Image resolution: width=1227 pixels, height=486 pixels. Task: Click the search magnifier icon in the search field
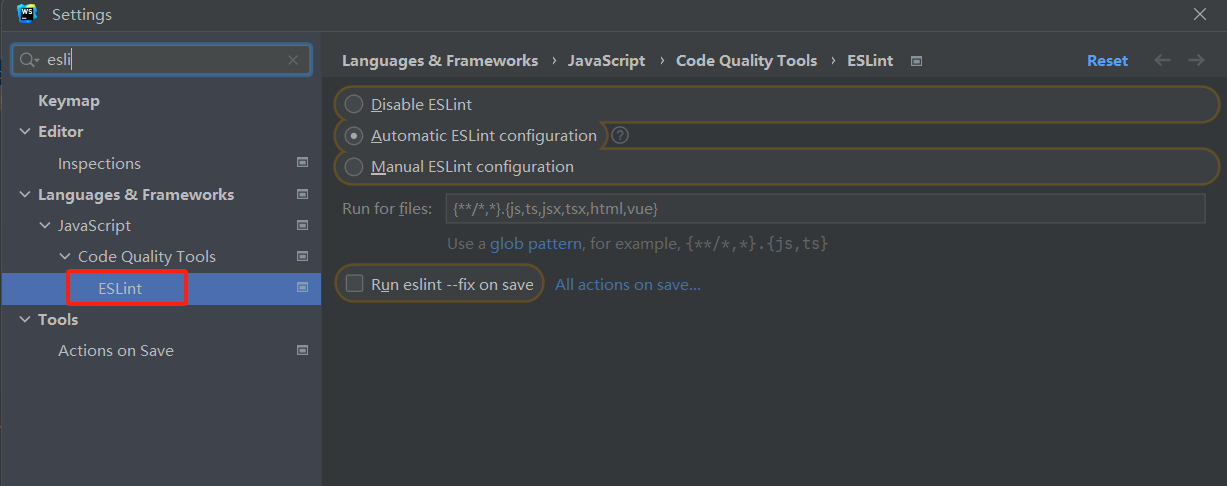click(x=29, y=60)
